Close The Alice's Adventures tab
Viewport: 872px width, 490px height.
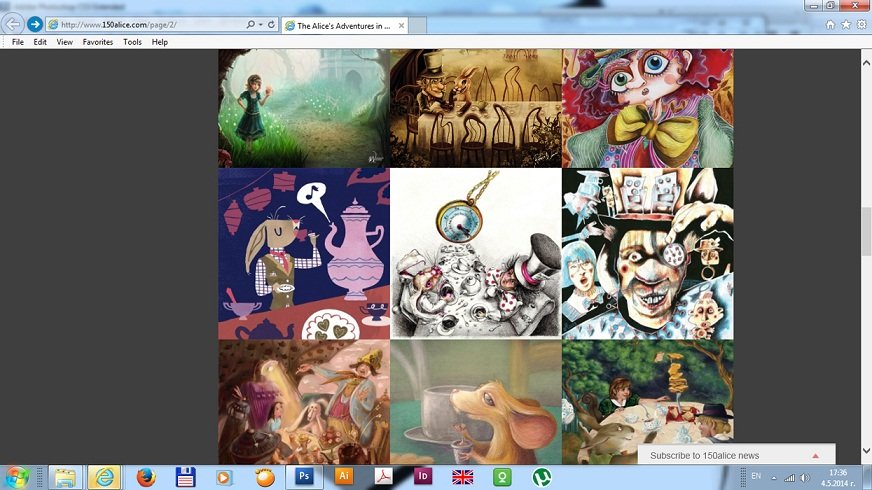tap(401, 26)
